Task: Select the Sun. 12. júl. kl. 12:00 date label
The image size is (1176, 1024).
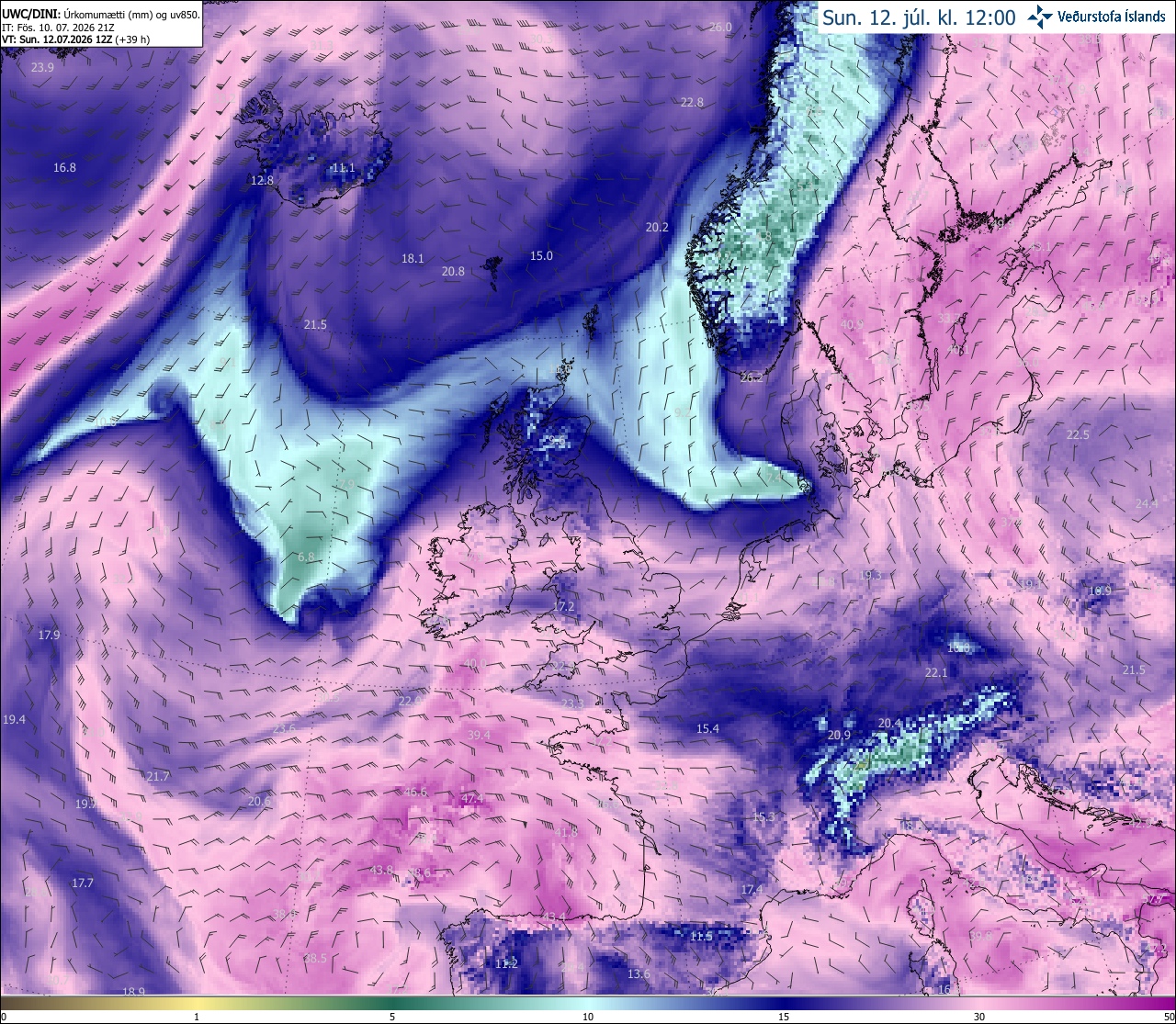Action: coord(919,17)
